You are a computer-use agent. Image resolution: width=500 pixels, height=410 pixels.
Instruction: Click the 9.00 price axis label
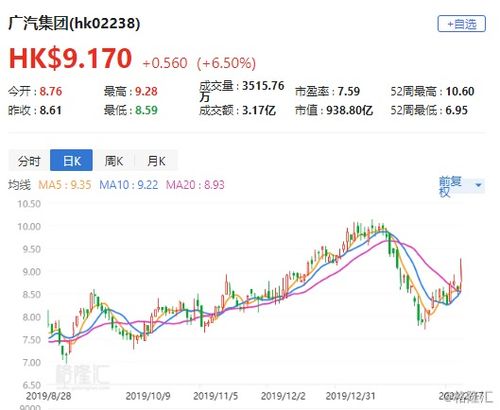31,272
